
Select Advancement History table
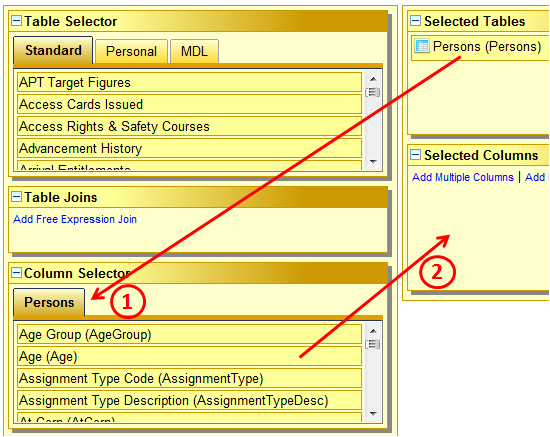coord(189,148)
